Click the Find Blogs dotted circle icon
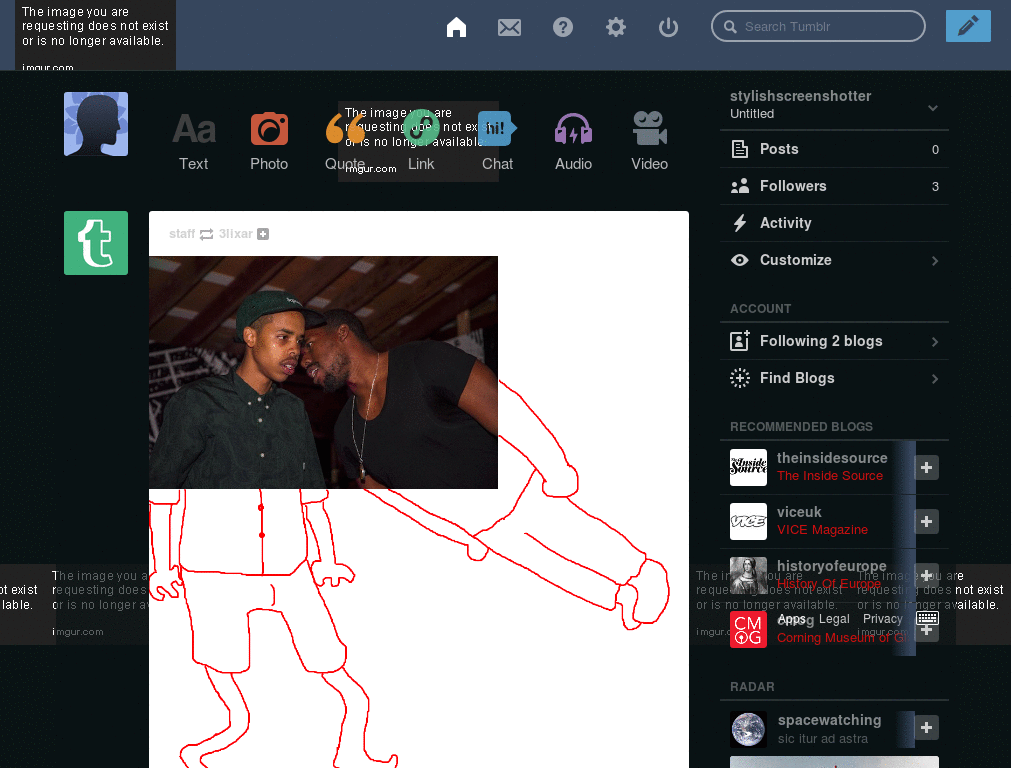The image size is (1024, 768). coord(739,378)
